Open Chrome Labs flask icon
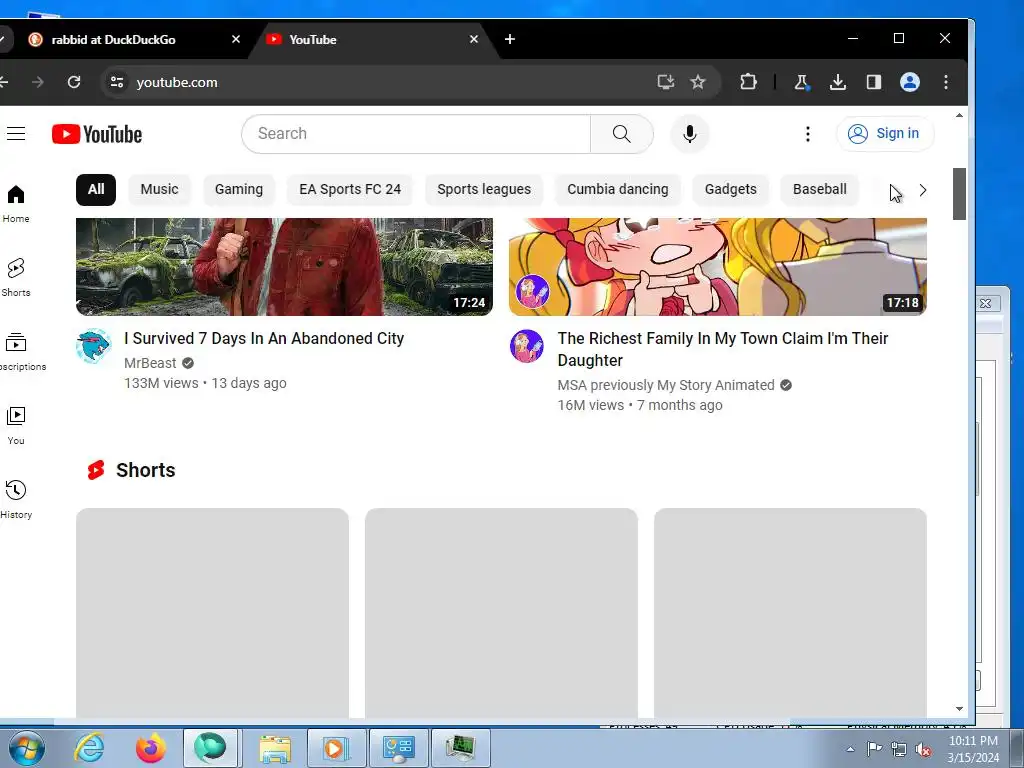Screen dimensions: 1024x768 tap(801, 82)
